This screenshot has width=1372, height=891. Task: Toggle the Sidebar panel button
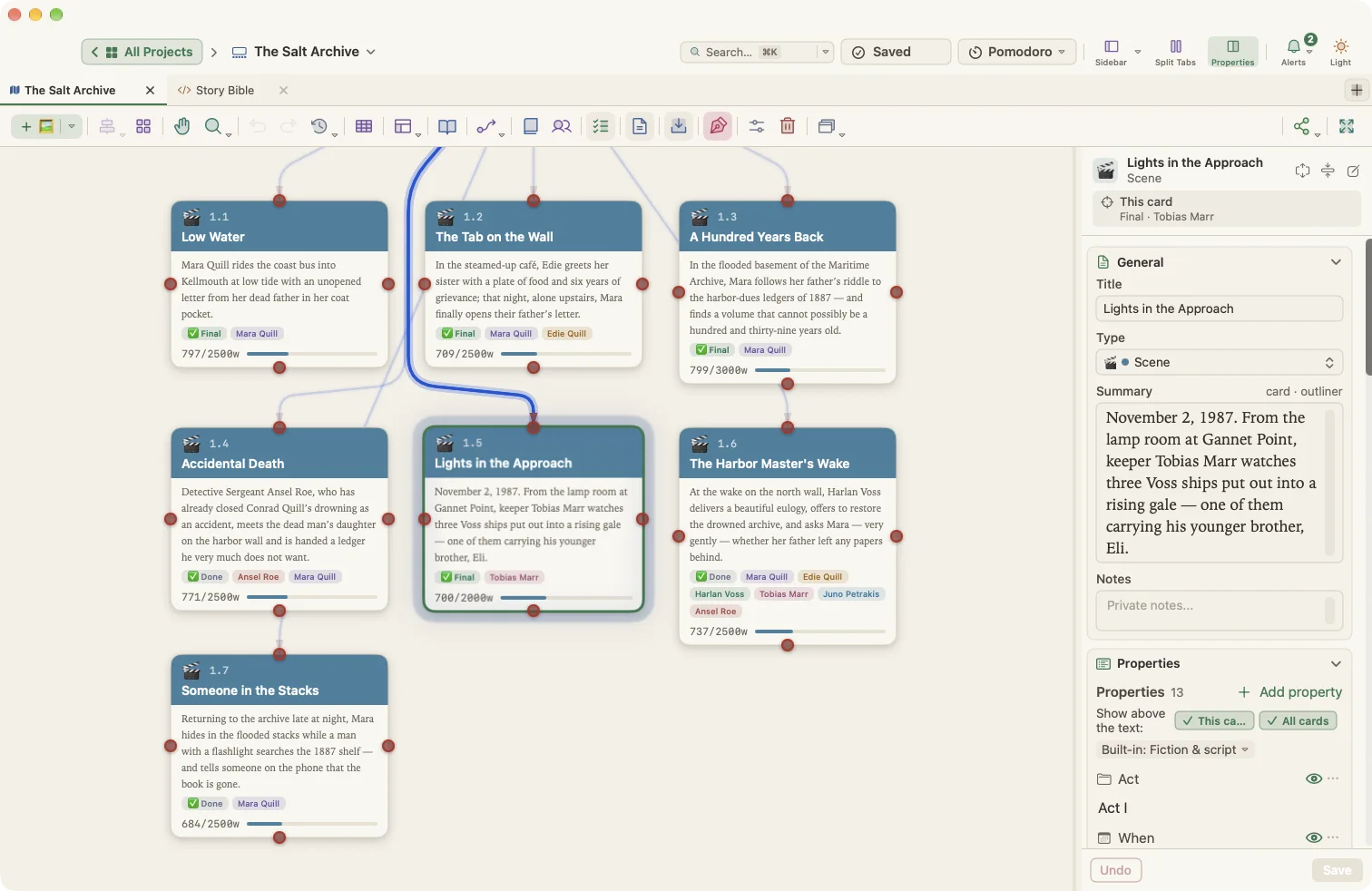click(1111, 52)
